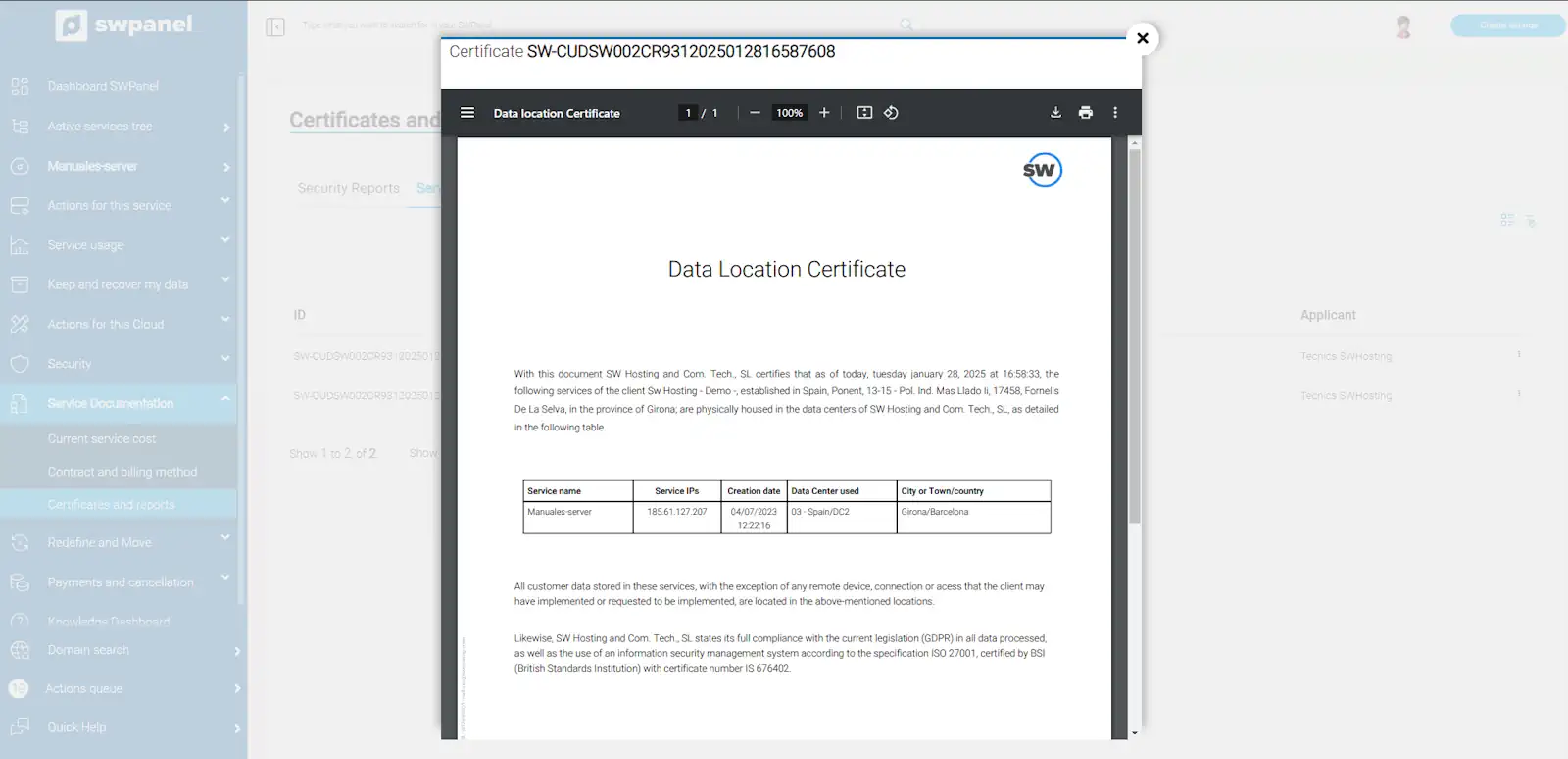Viewport: 1568px width, 759px height.
Task: Click the fit to page icon
Action: click(x=864, y=113)
